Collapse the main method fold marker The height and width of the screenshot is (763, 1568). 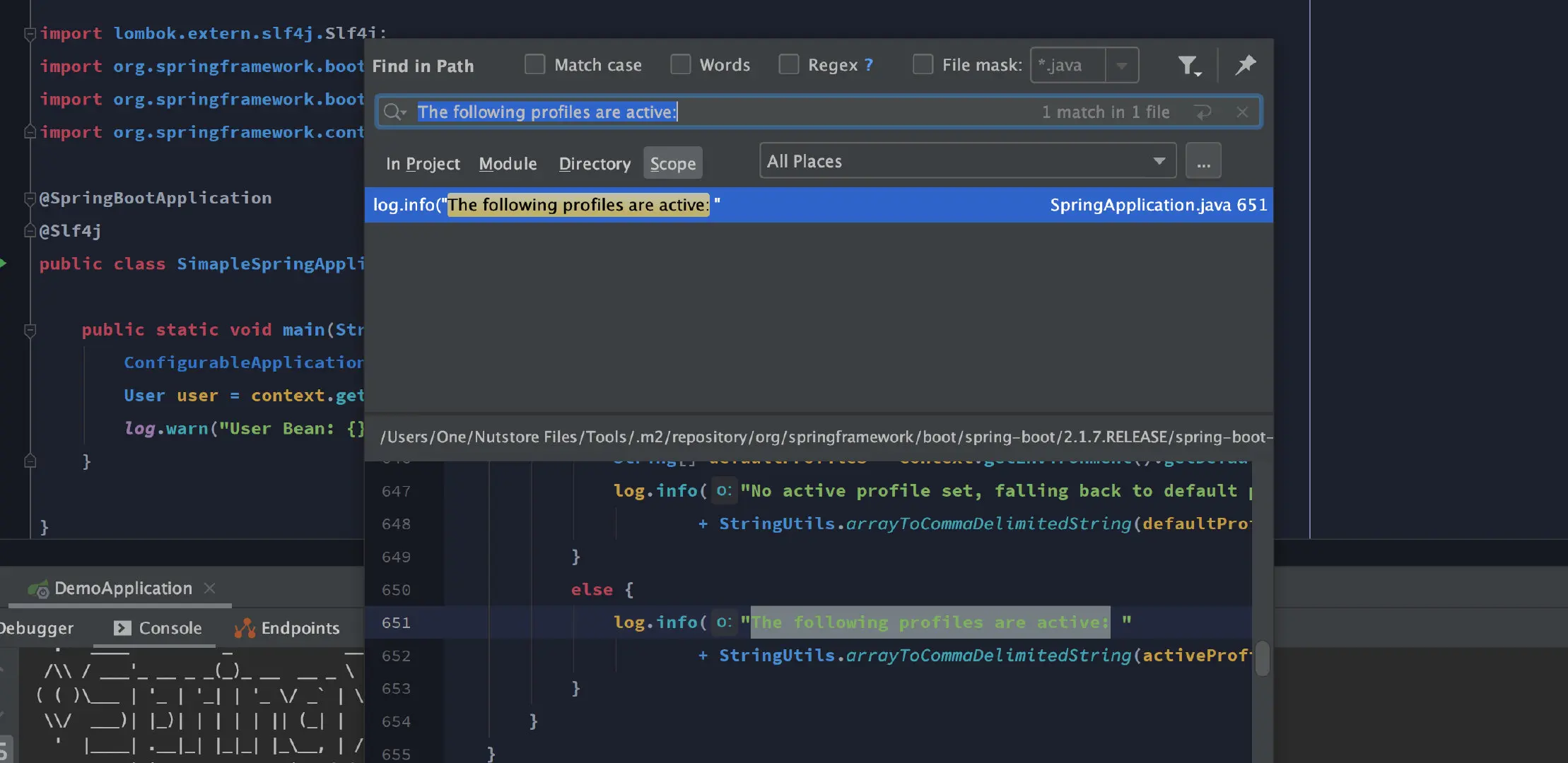click(30, 330)
